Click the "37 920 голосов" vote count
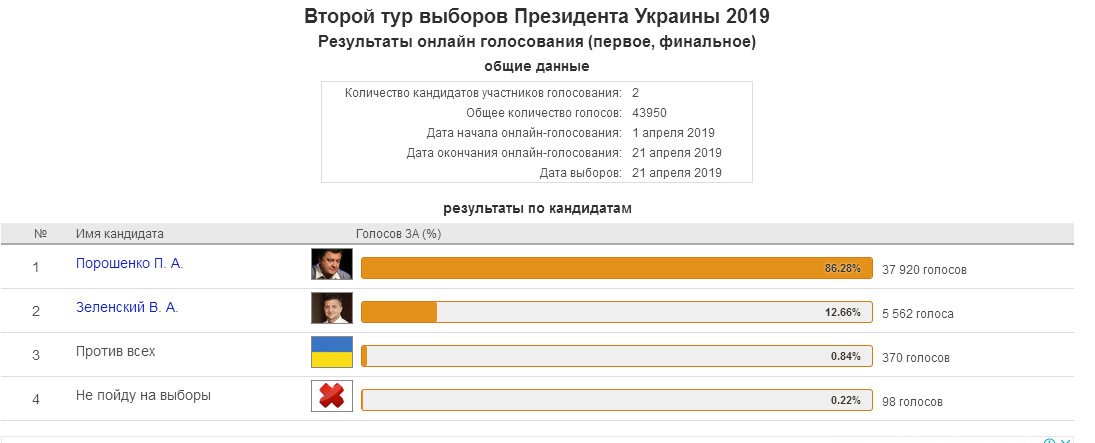1095x443 pixels. [925, 270]
